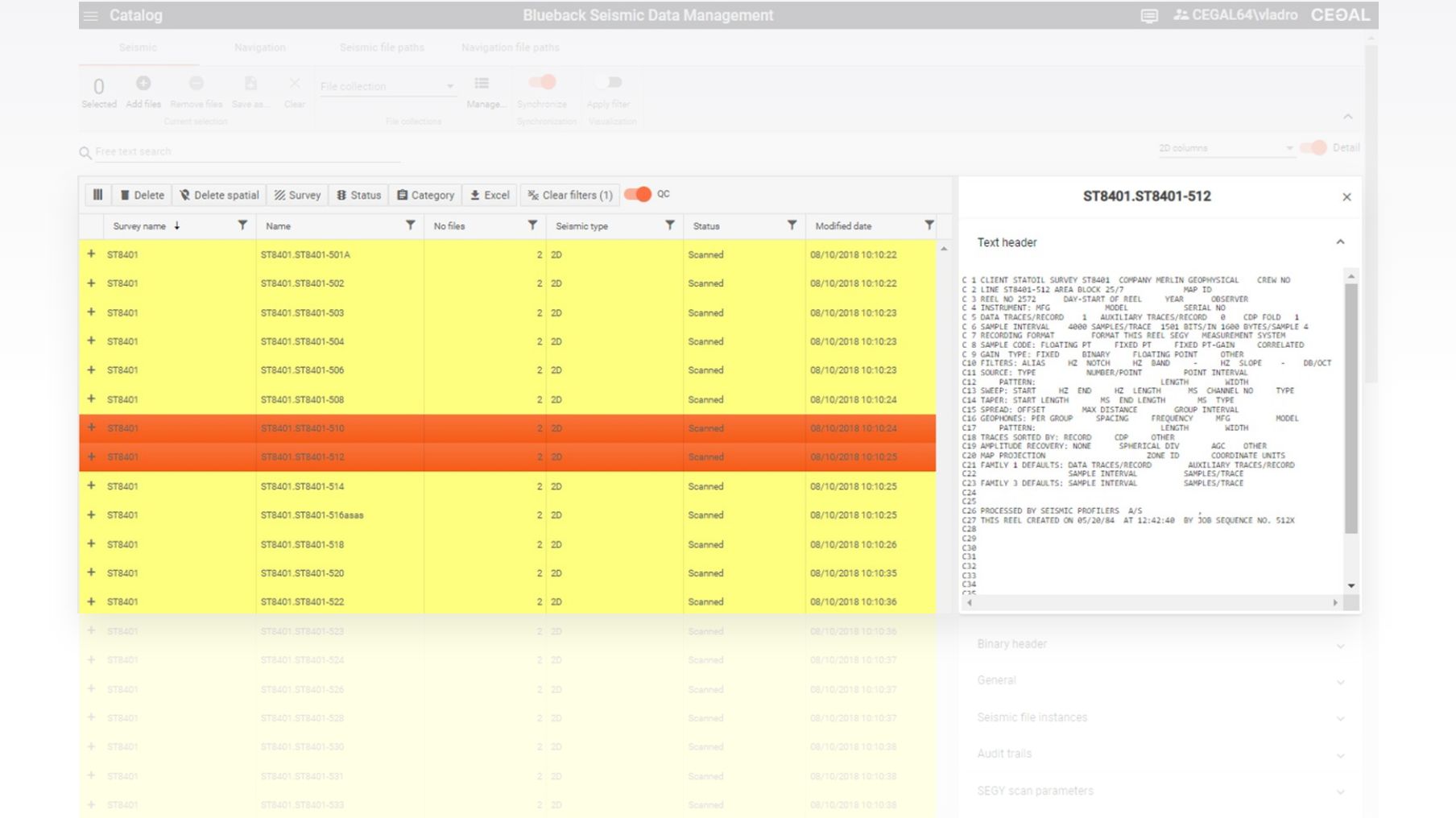Export the table with the Excel button
The width and height of the screenshot is (1456, 818).
coord(490,195)
